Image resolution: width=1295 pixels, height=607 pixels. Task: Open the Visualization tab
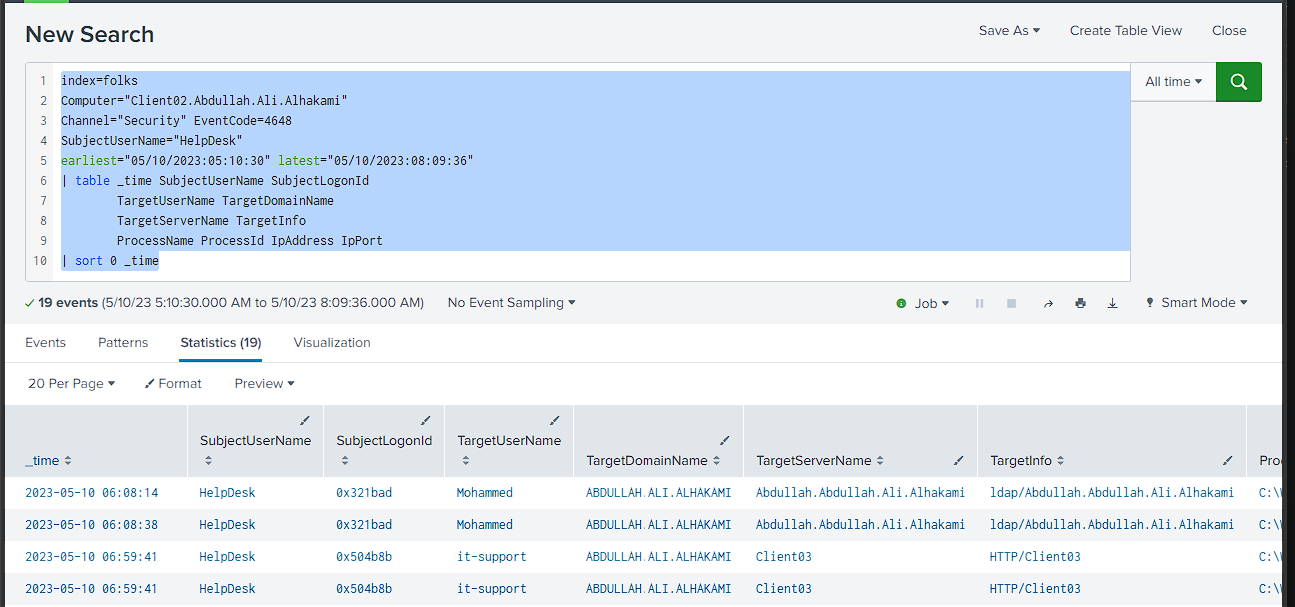click(x=332, y=343)
